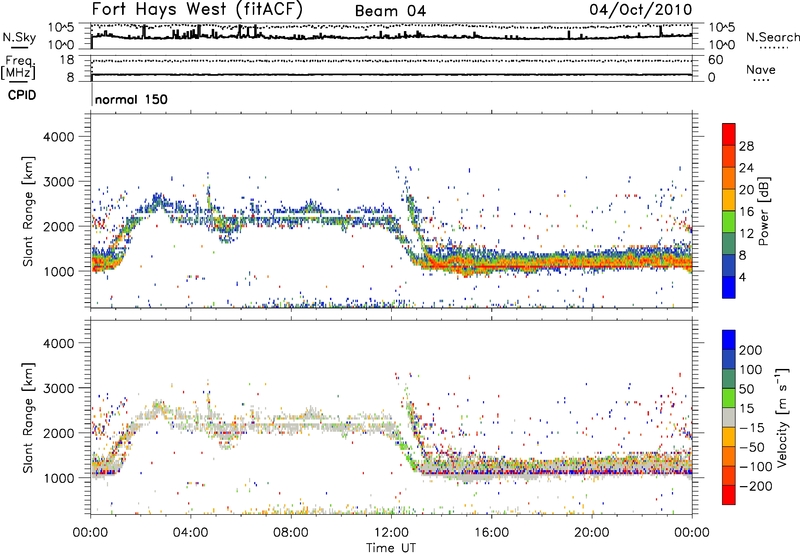This screenshot has height=554, width=800.
Task: Select "Slant Range [km]" label of power panel
Action: (x=28, y=211)
